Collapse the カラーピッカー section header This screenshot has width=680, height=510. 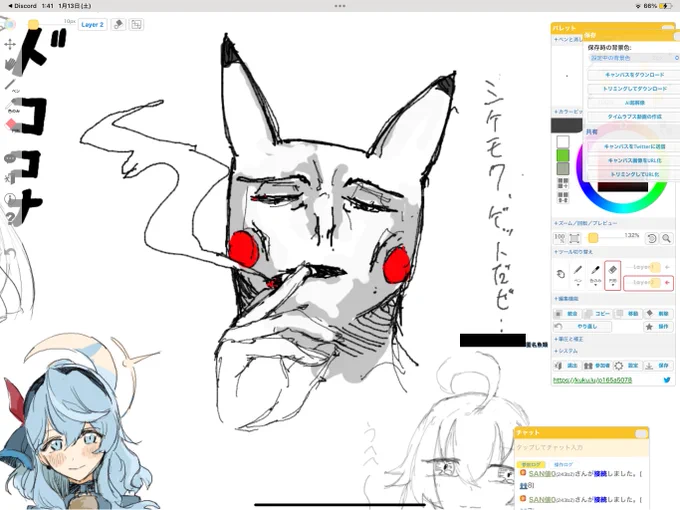568,111
